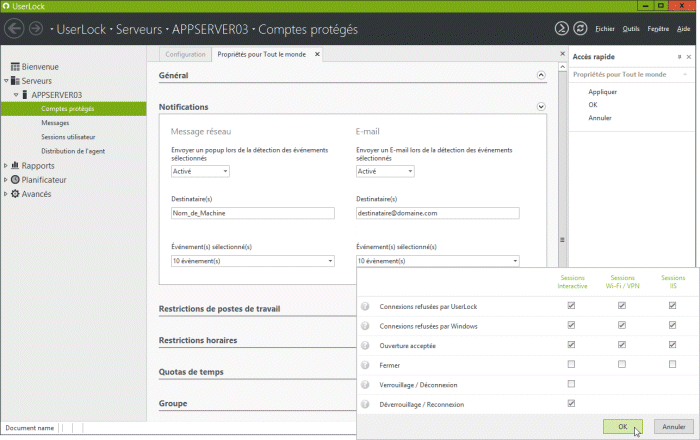This screenshot has height=440, width=700.
Task: Click Annuler in the events popup
Action: pos(674,427)
